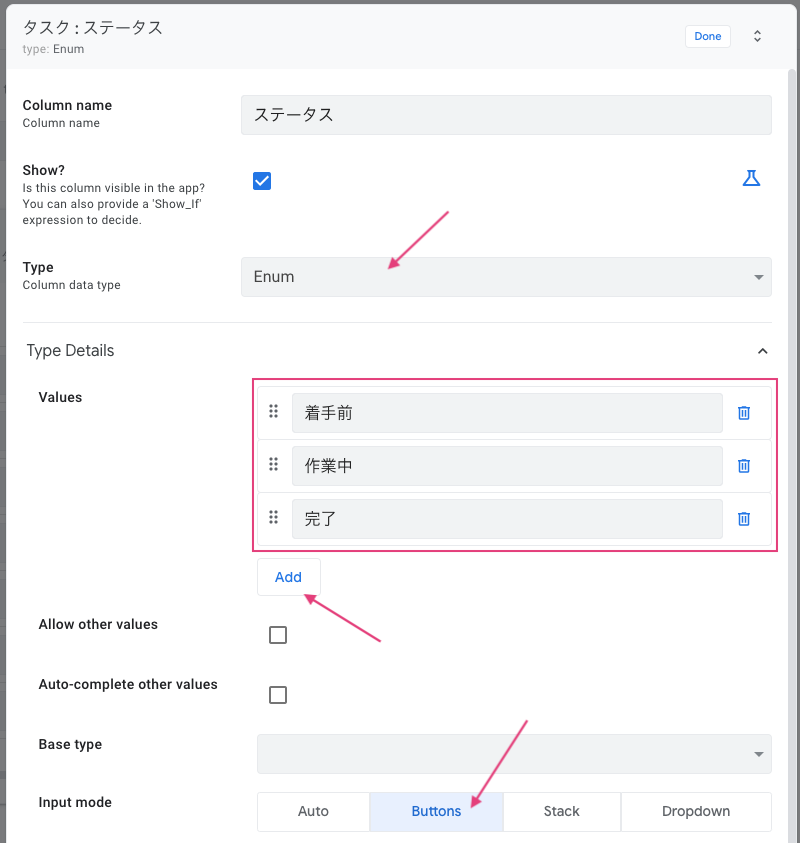
Task: Enable Auto-complete other values checkbox
Action: pyautogui.click(x=278, y=695)
